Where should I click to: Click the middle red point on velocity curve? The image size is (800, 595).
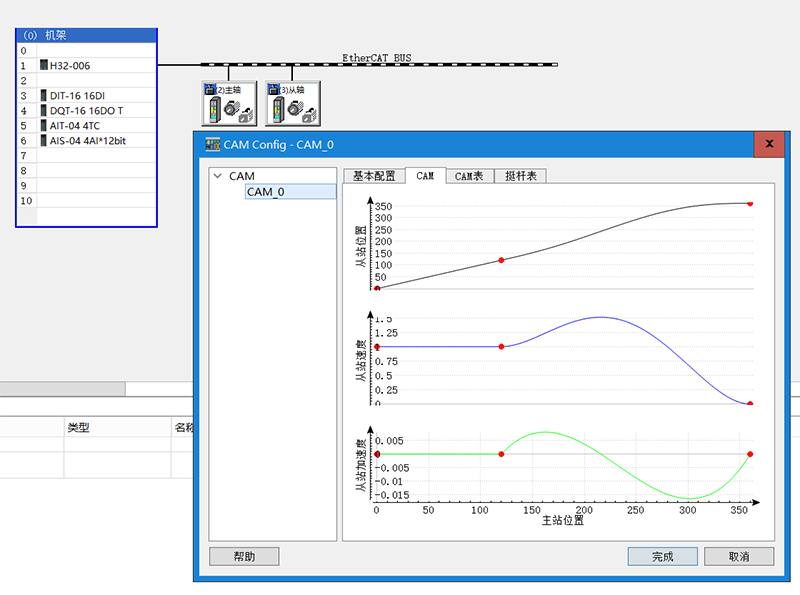click(x=501, y=347)
